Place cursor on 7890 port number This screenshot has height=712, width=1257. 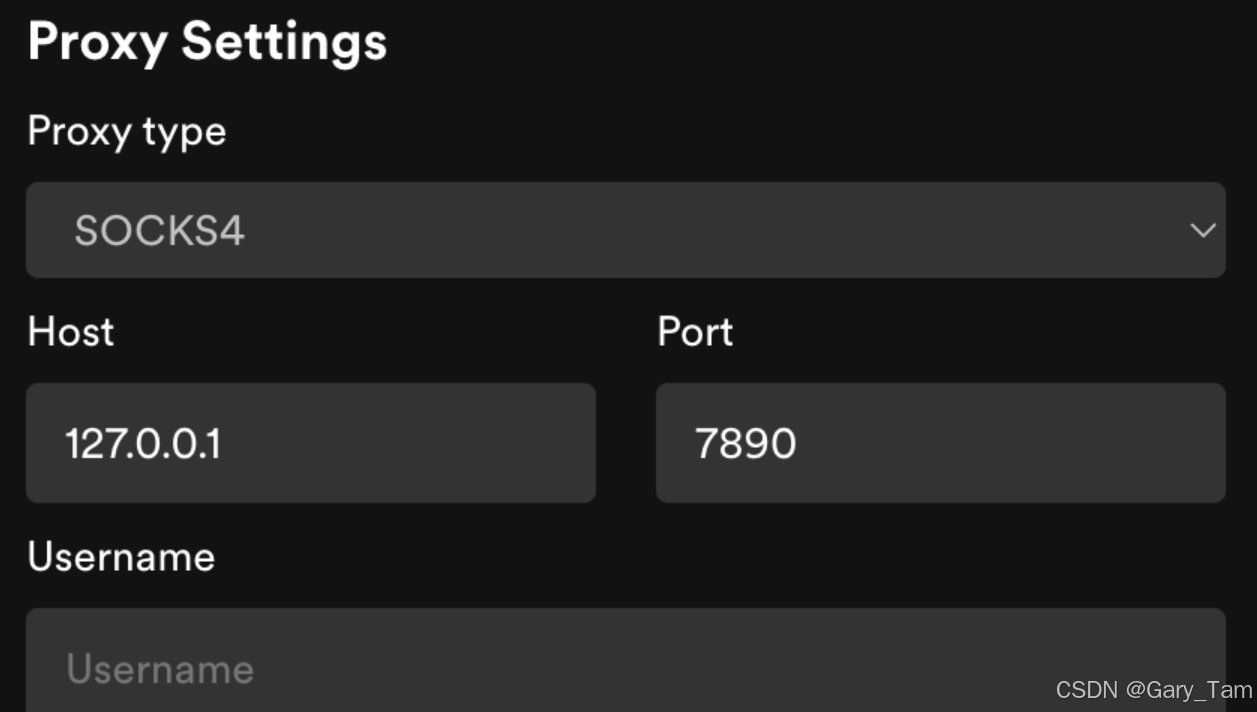(x=746, y=443)
